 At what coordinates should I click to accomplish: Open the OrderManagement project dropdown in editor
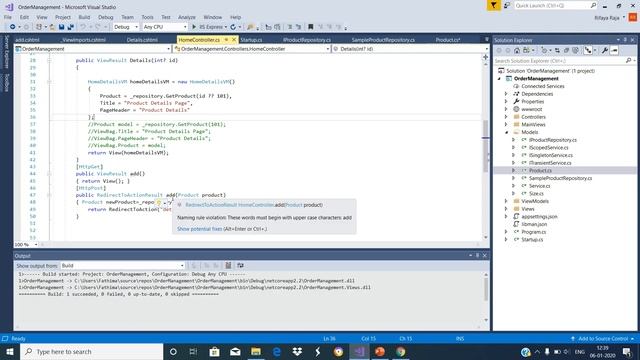(x=93, y=49)
